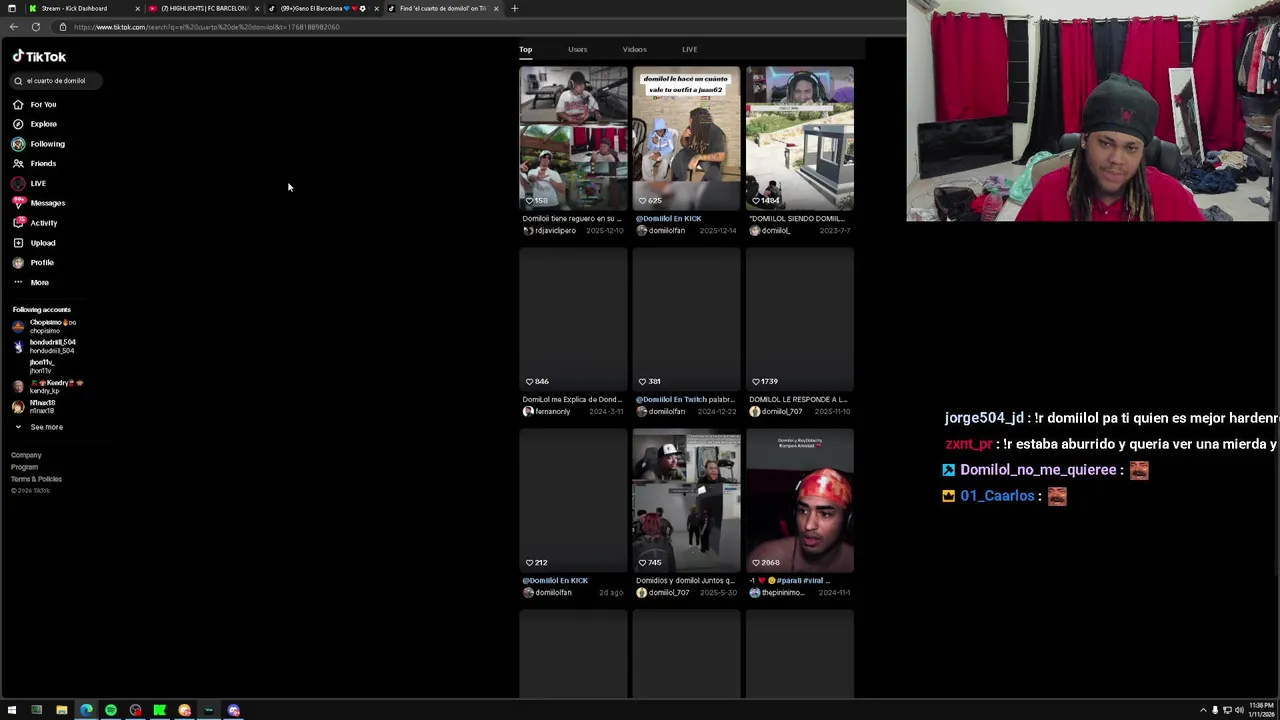Screen dimensions: 1280x720
Task: Show hidden system tray icons
Action: coord(1203,710)
